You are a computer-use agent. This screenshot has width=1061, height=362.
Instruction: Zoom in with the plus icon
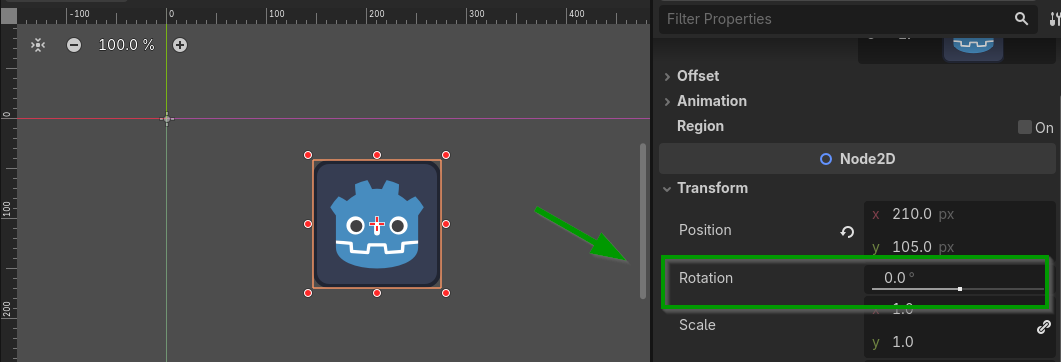pyautogui.click(x=179, y=45)
